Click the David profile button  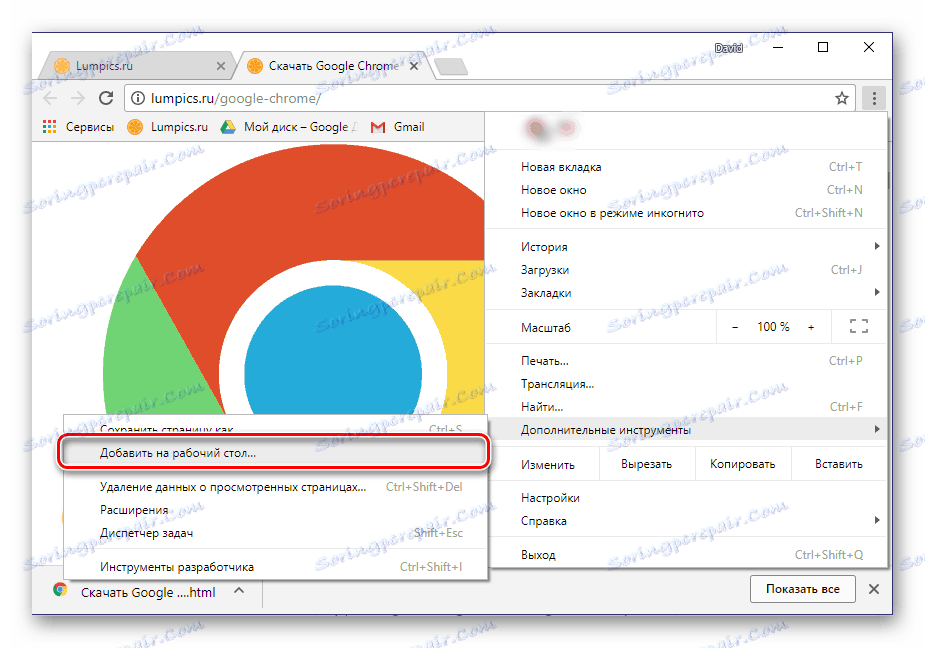(x=728, y=48)
